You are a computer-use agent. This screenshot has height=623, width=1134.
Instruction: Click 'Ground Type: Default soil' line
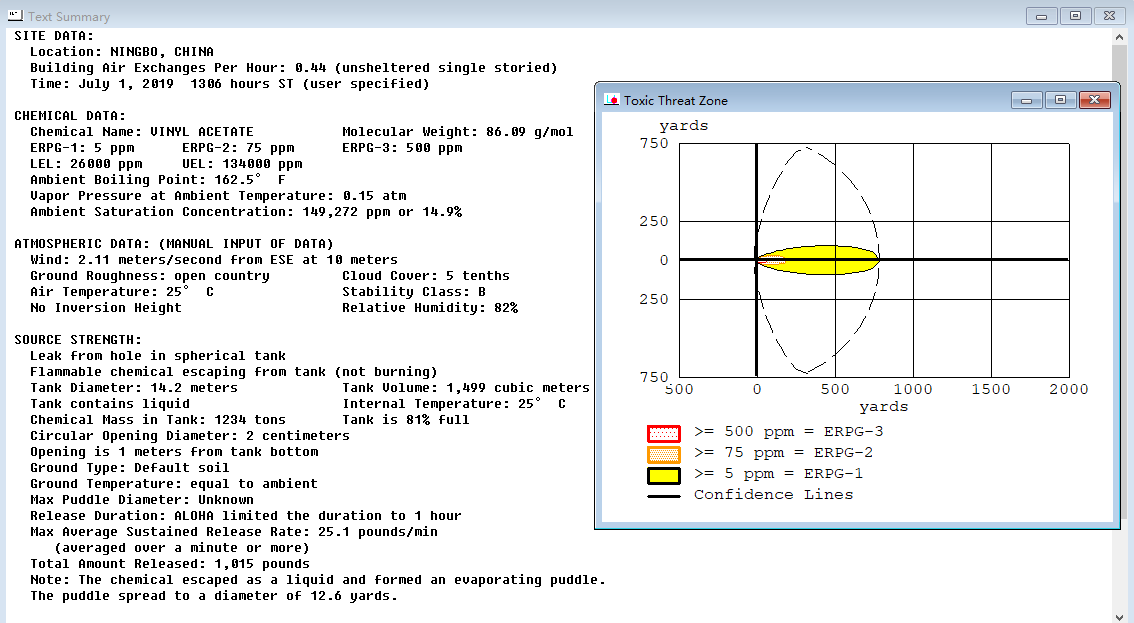coord(130,467)
